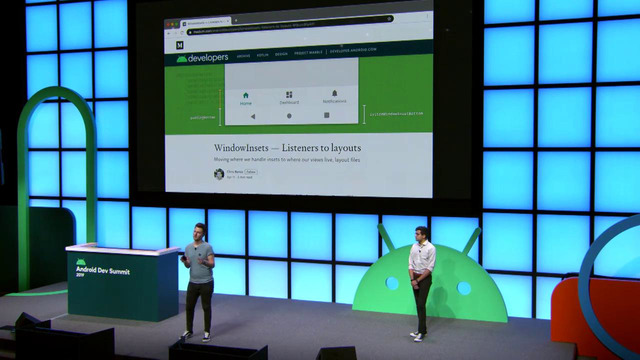640x360 pixels.
Task: Select the Notifications bell icon
Action: (334, 93)
